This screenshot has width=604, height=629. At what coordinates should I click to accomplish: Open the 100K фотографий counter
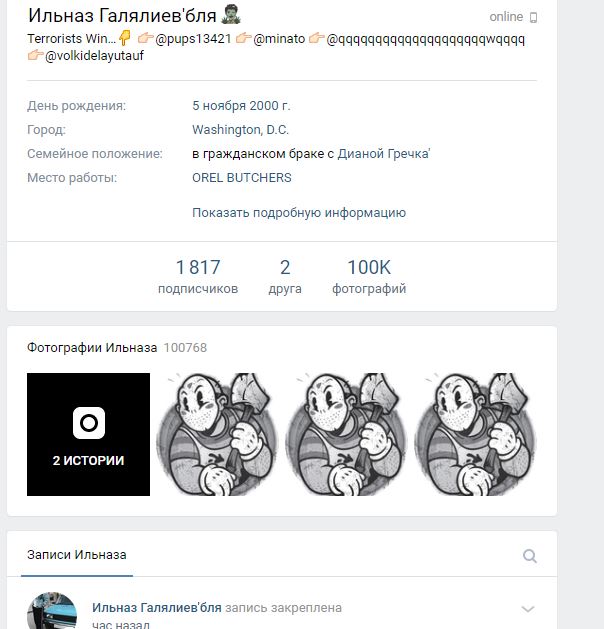pos(369,276)
